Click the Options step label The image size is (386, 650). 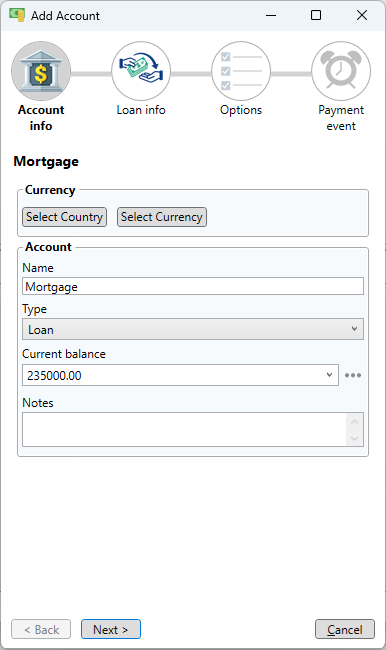coord(241,110)
